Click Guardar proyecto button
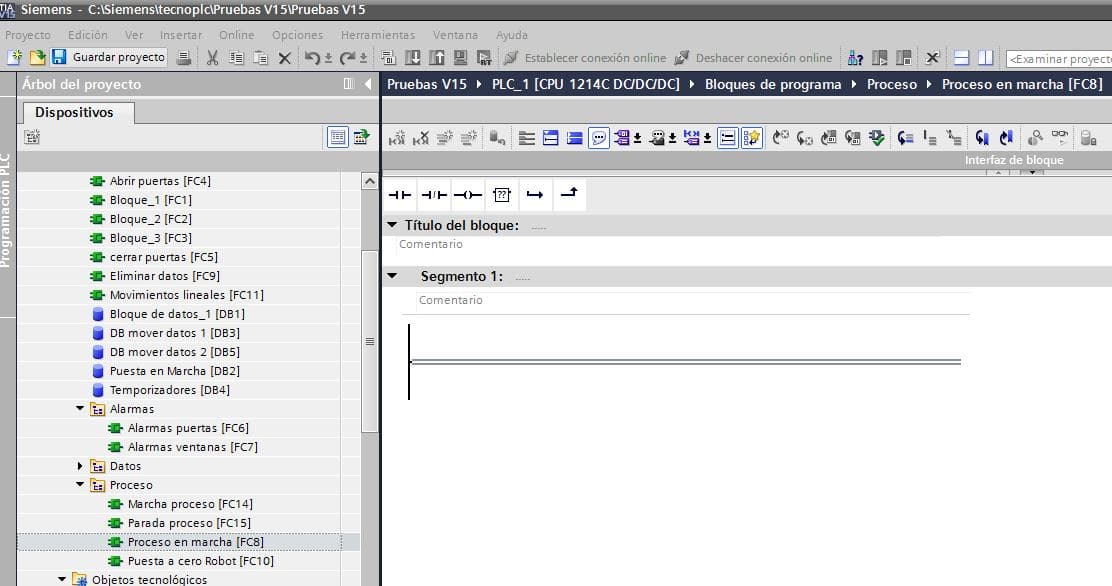The height and width of the screenshot is (586, 1112). coord(109,58)
